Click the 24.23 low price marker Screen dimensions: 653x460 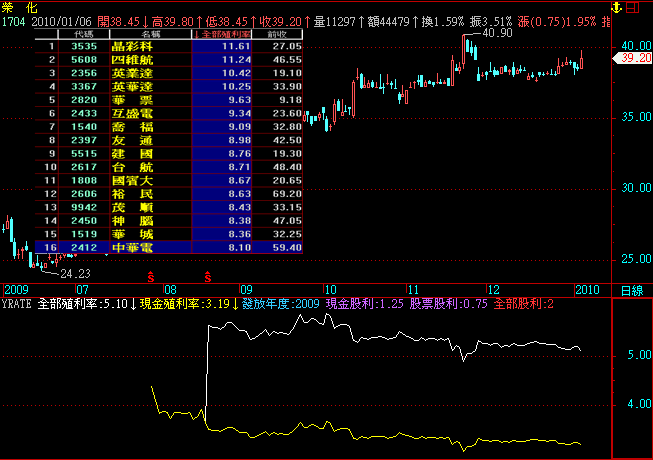[x=76, y=272]
